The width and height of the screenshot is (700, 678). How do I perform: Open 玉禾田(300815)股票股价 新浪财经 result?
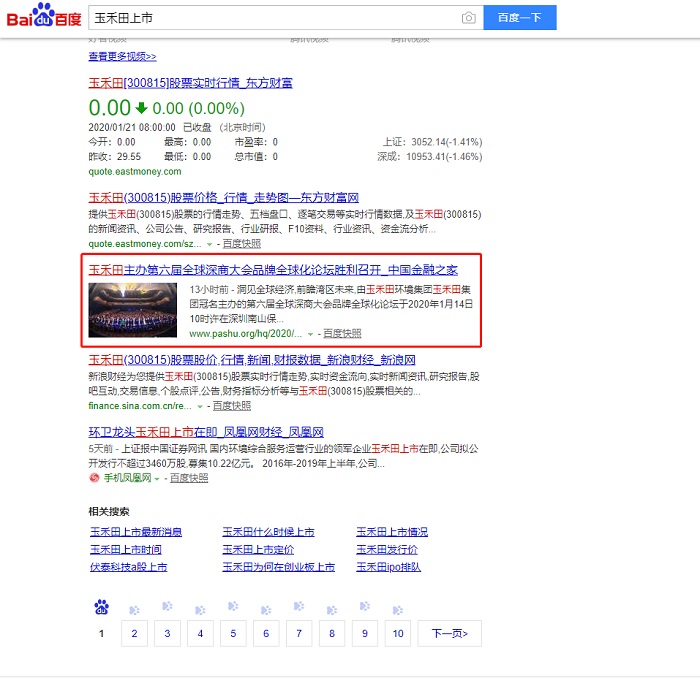pos(252,360)
